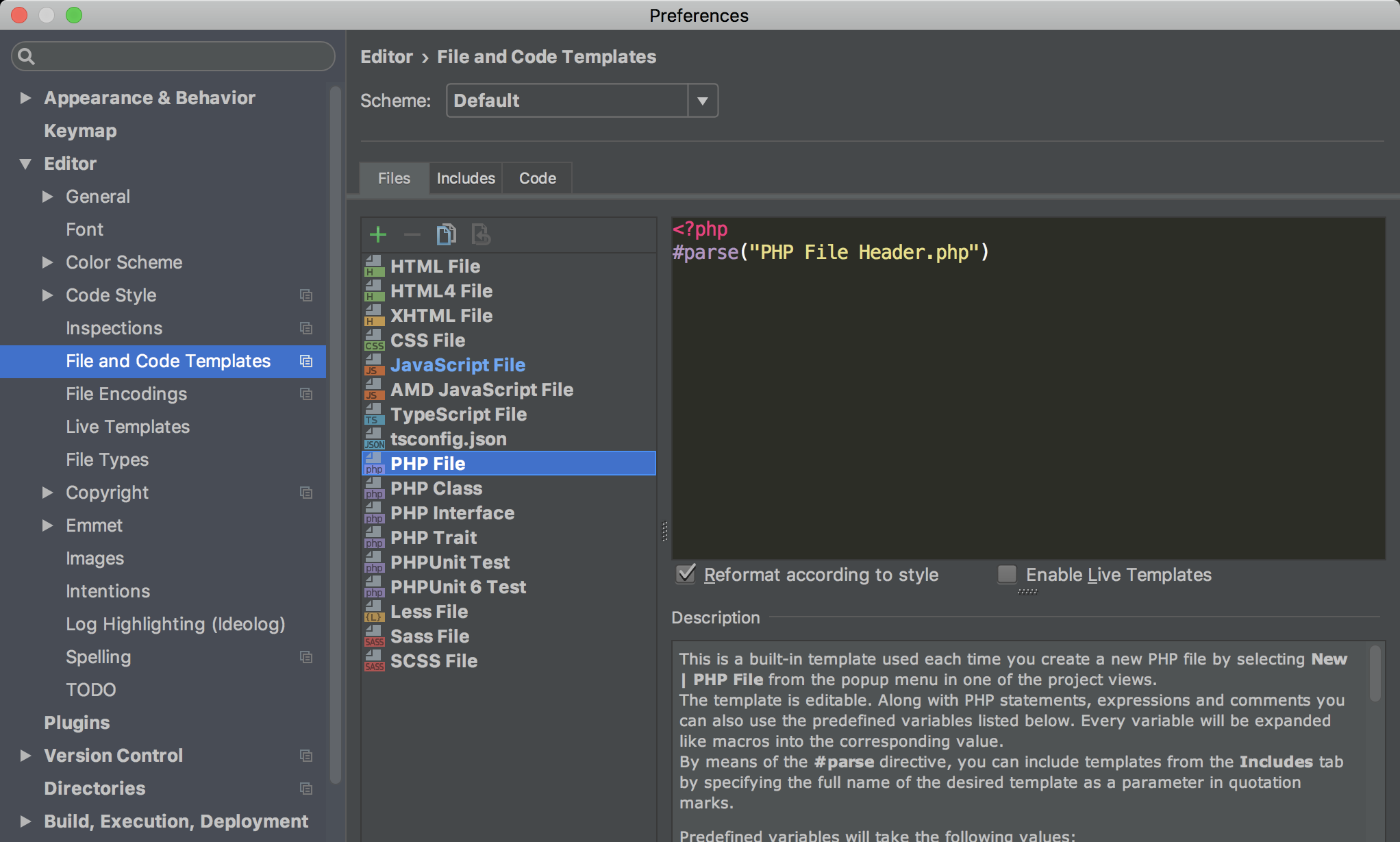Click the XHTML File template icon

coord(374,316)
